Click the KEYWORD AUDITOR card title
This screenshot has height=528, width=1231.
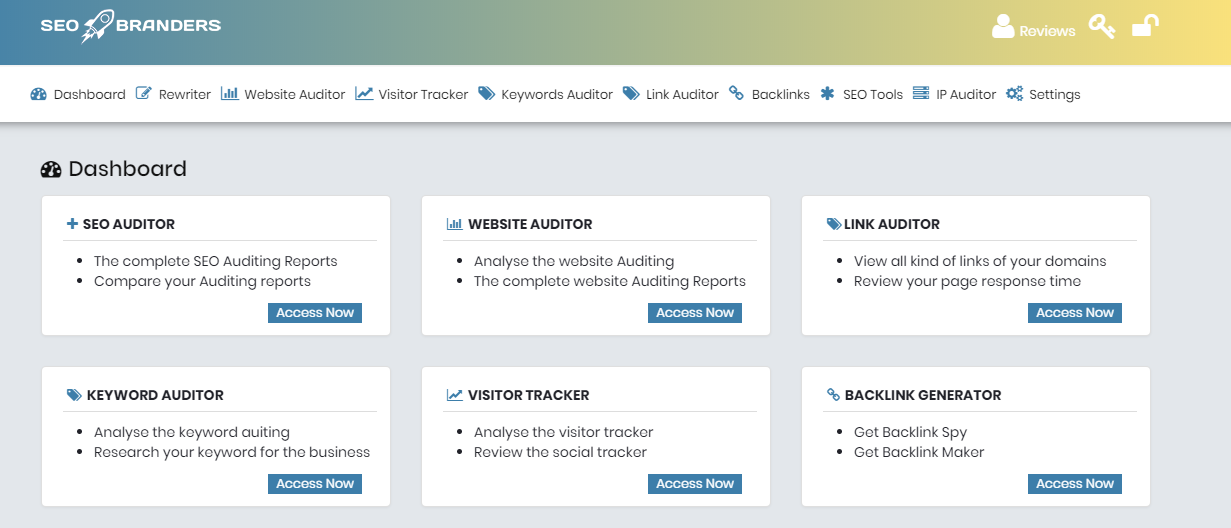(155, 395)
